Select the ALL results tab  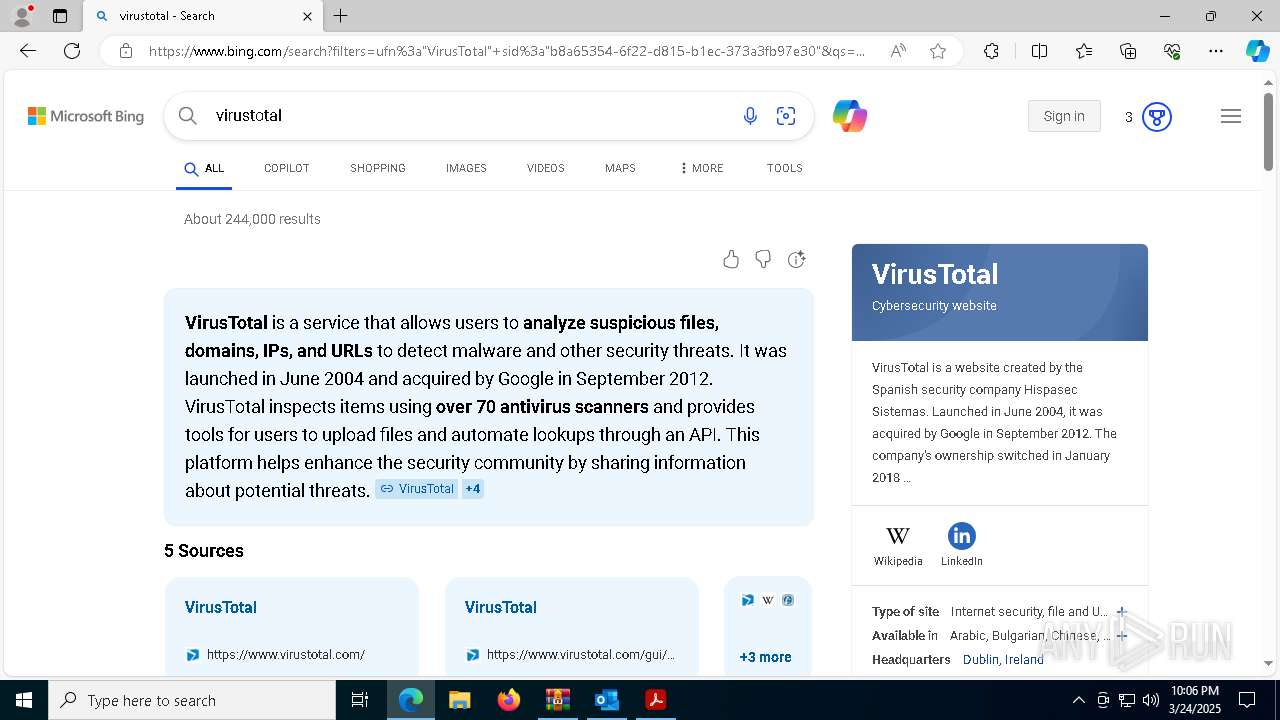coord(204,168)
